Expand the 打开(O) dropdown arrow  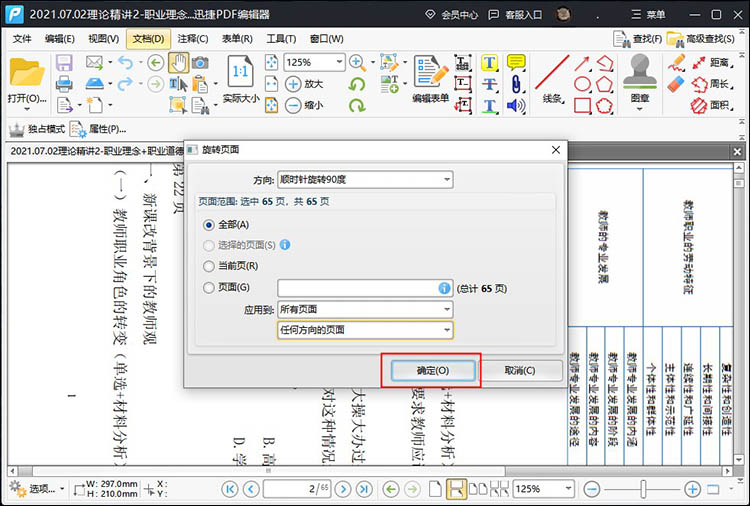[27, 109]
